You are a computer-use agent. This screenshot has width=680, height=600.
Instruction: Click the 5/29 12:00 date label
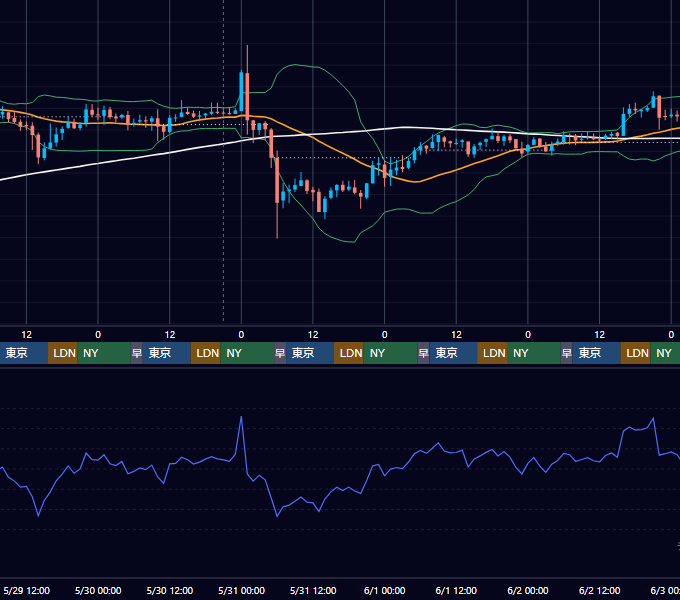(x=26, y=590)
